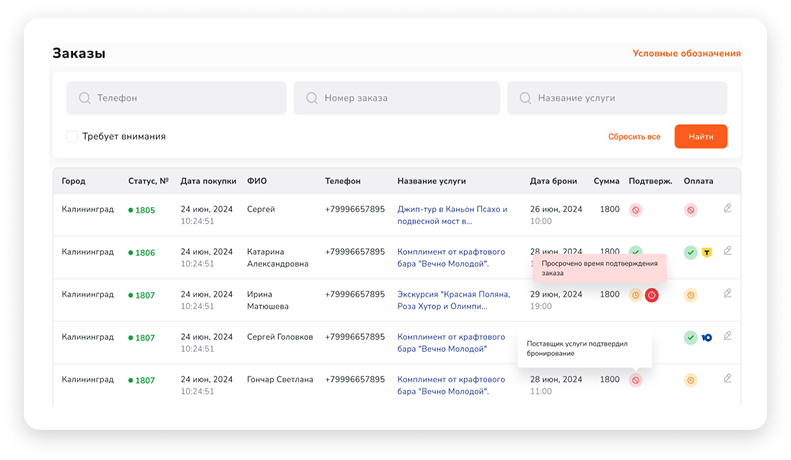
Task: Click edit pencil for Катарина Александровна order
Action: [x=727, y=250]
